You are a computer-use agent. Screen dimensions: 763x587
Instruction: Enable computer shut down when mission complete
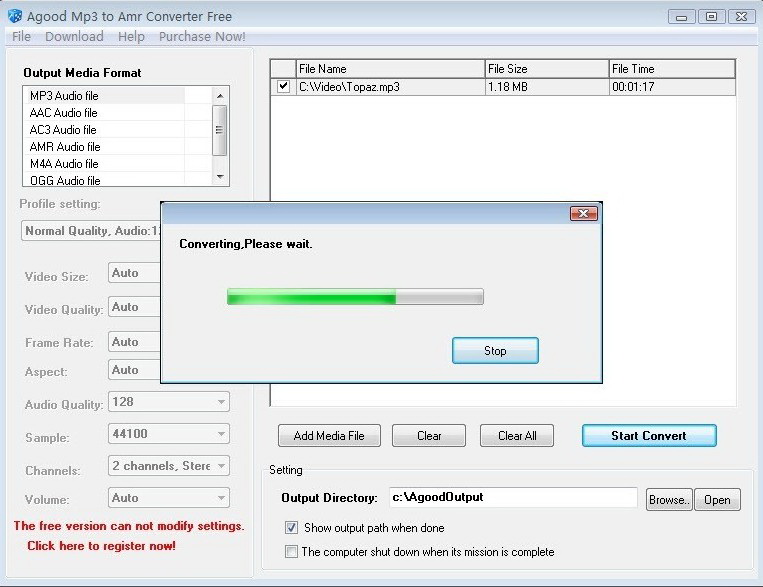(291, 551)
